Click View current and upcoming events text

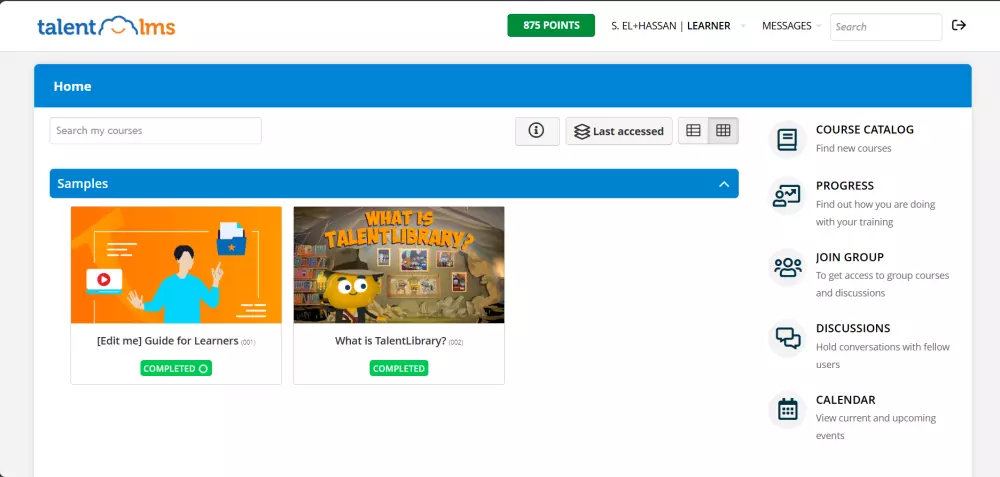pos(876,427)
